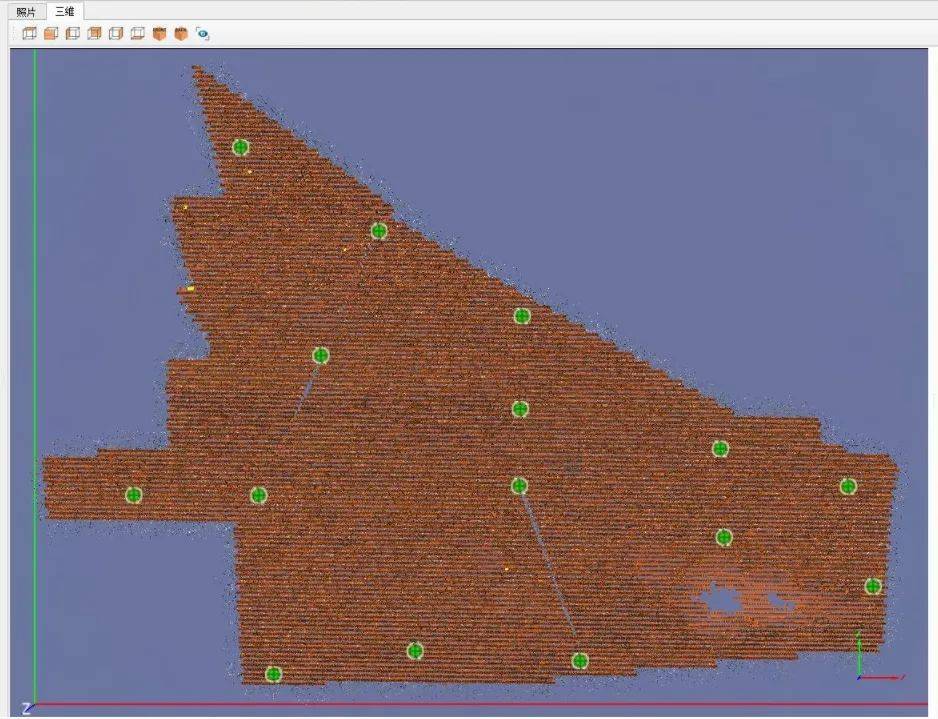
Task: Click the sixth wireframe view-cube toolbar icon
Action: coord(137,33)
